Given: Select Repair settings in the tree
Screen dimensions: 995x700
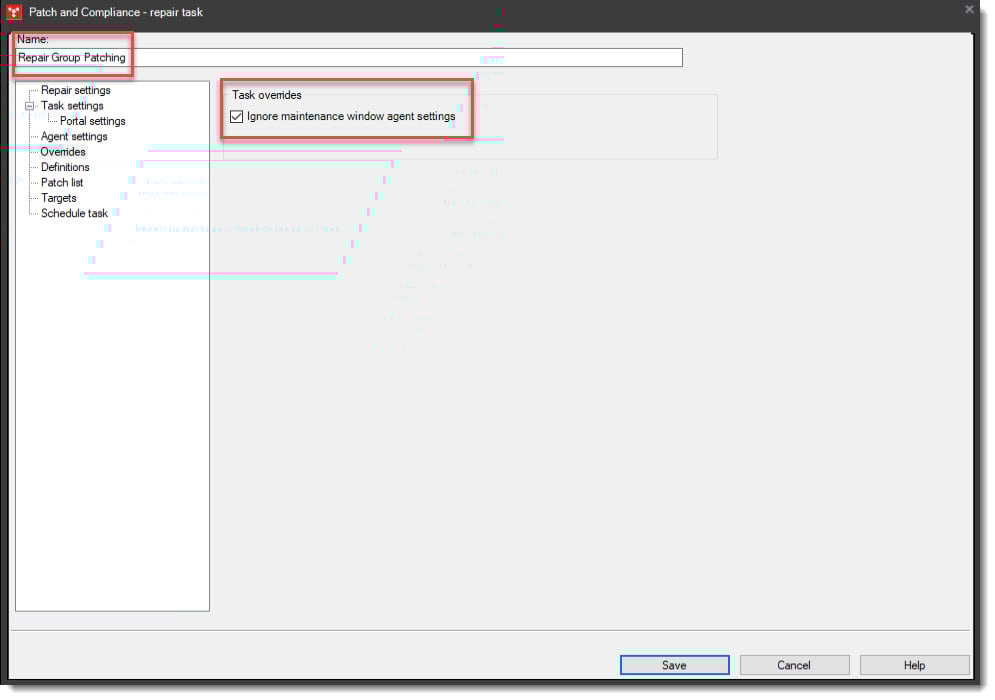Looking at the screenshot, I should [74, 90].
